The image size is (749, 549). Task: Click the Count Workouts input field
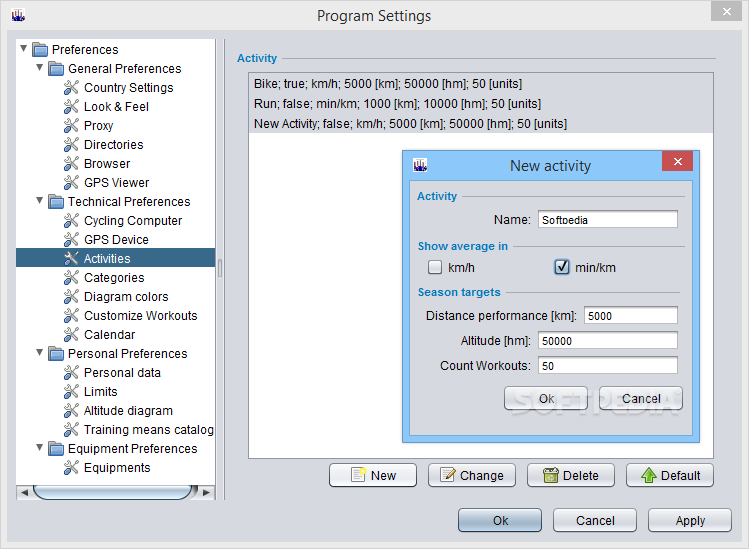coord(608,366)
